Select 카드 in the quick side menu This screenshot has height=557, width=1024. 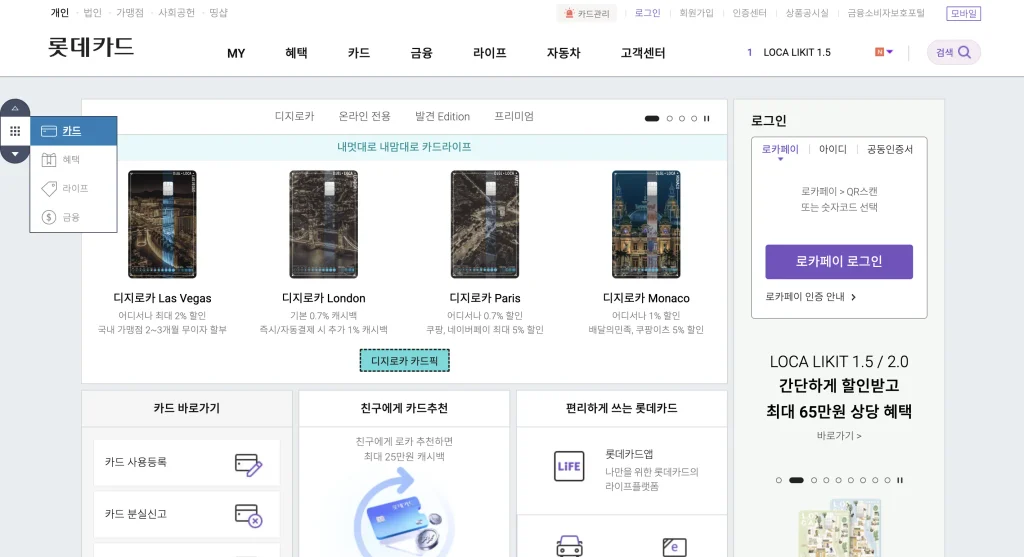click(x=74, y=131)
